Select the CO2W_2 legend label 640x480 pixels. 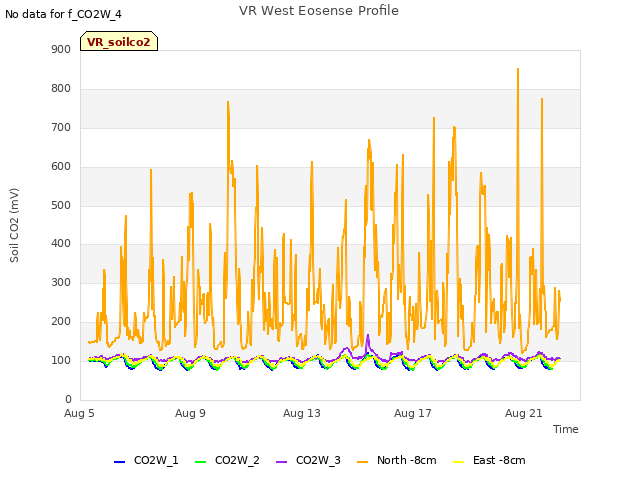point(237,460)
